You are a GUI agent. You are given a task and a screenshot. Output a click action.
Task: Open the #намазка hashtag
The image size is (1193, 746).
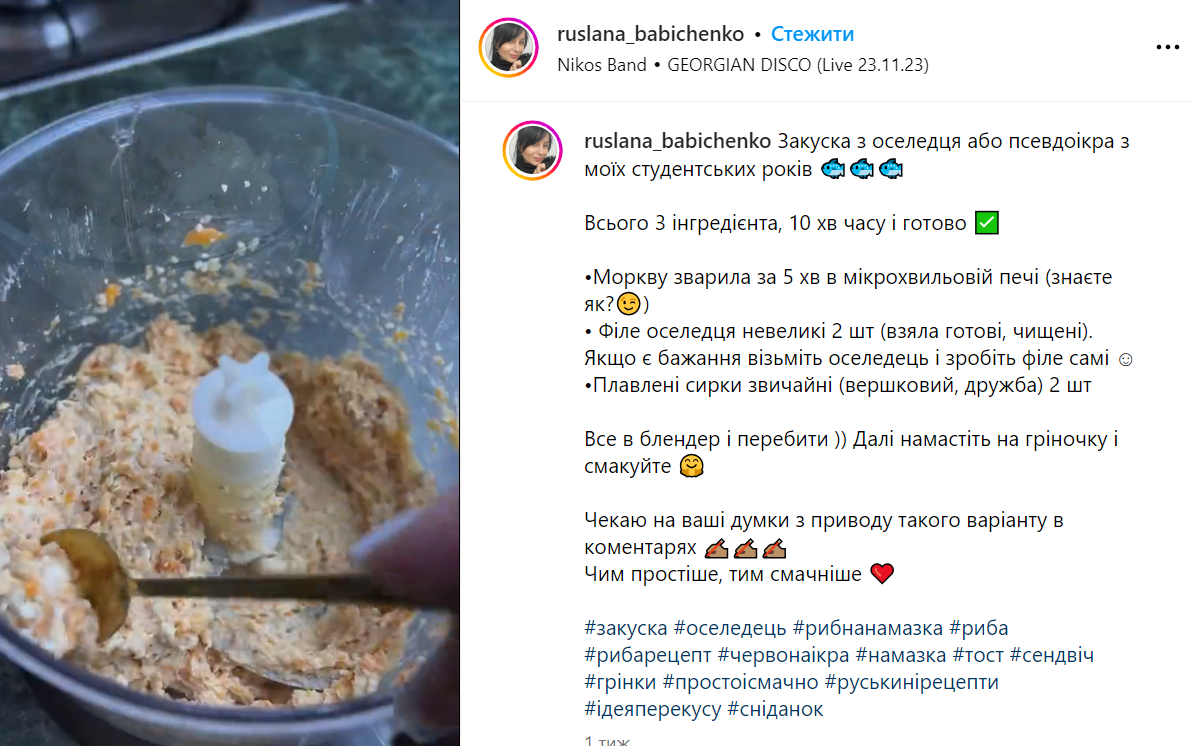pos(901,655)
